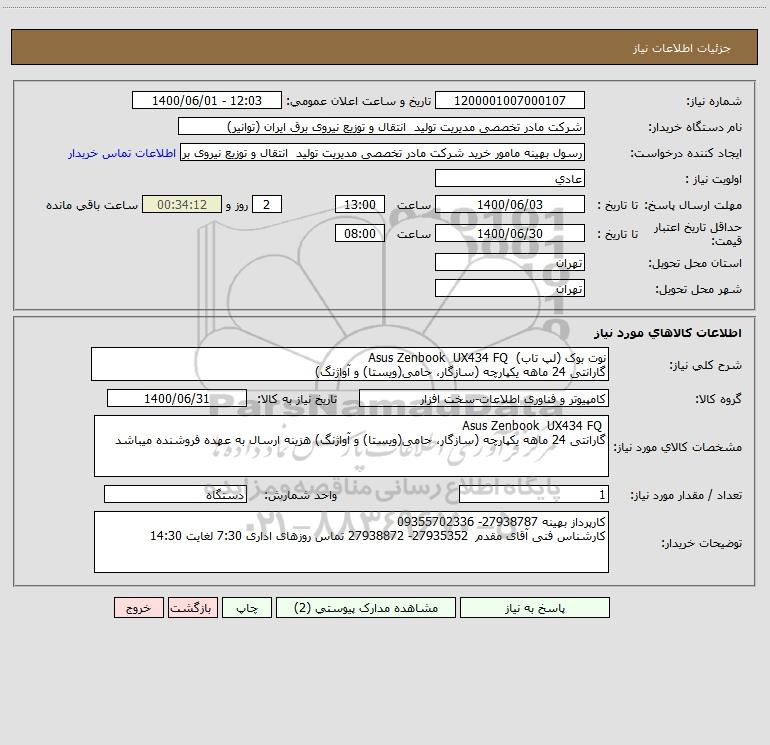Click the label تعداد / مقدار مورد نیاز
The height and width of the screenshot is (745, 770).
point(686,496)
